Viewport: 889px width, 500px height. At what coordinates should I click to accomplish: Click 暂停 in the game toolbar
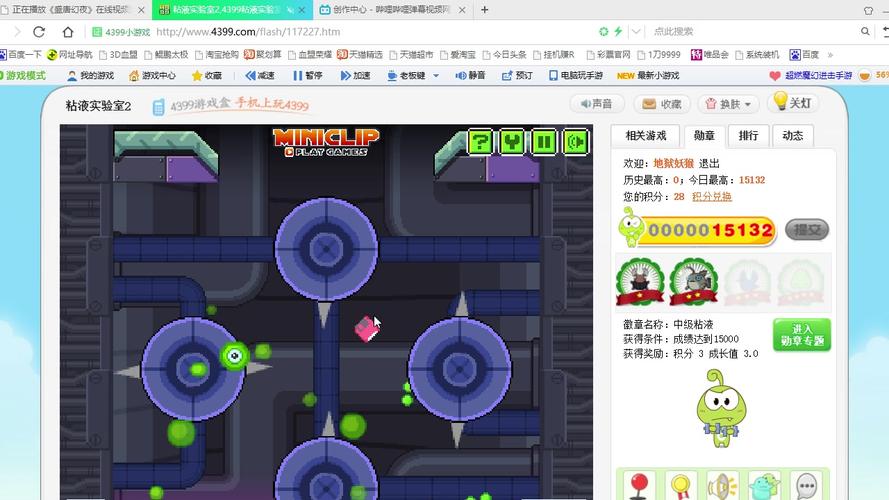(307, 75)
